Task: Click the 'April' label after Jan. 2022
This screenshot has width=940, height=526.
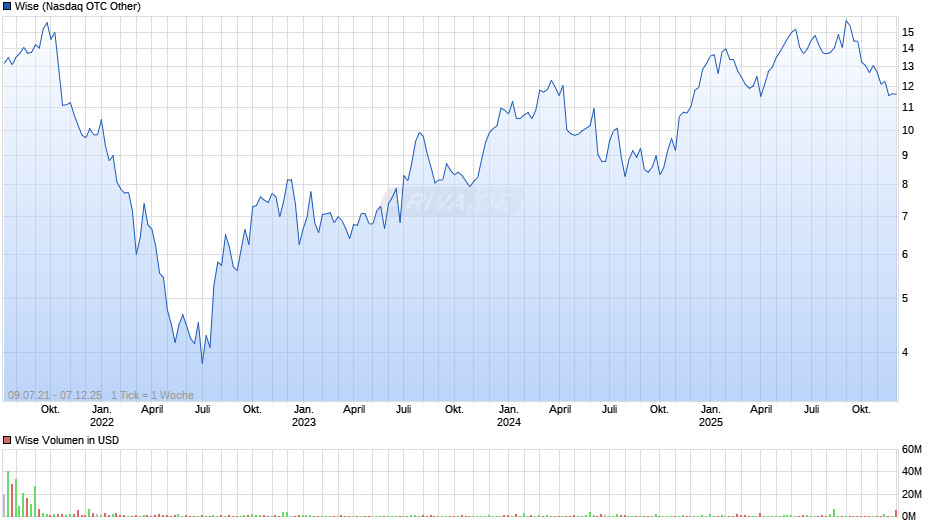Action: [x=152, y=410]
